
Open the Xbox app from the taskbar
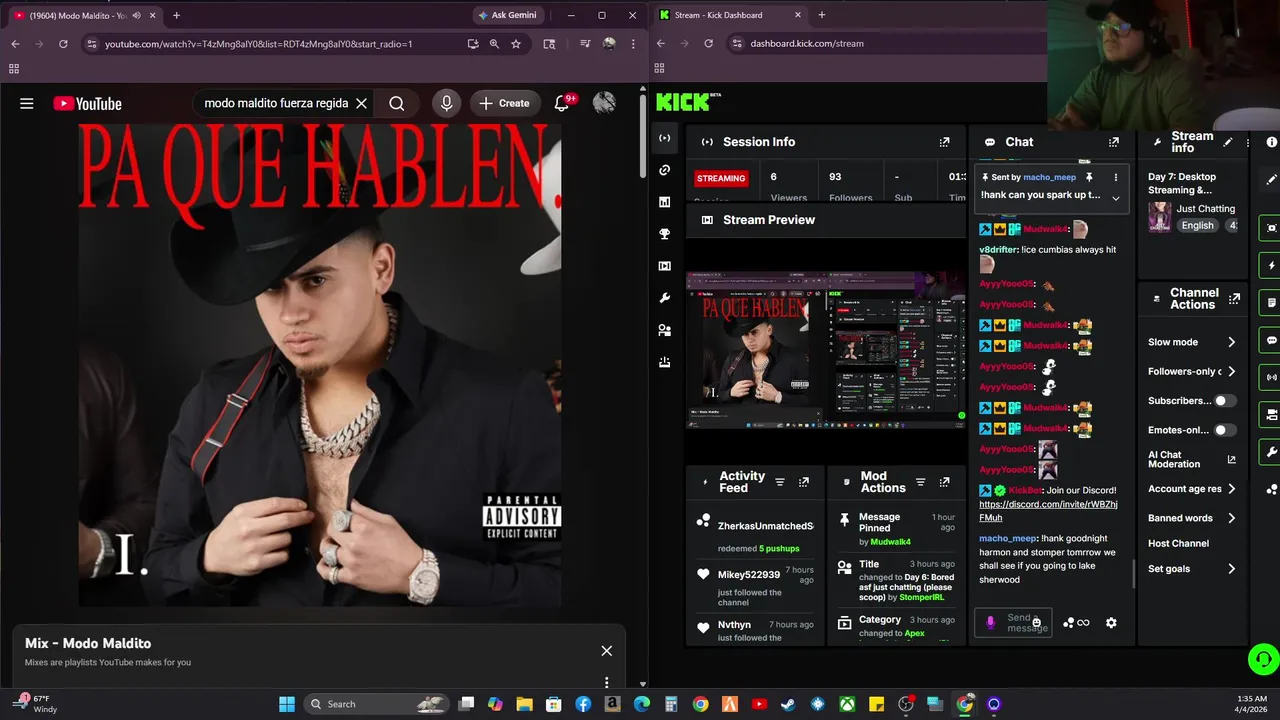tap(847, 704)
